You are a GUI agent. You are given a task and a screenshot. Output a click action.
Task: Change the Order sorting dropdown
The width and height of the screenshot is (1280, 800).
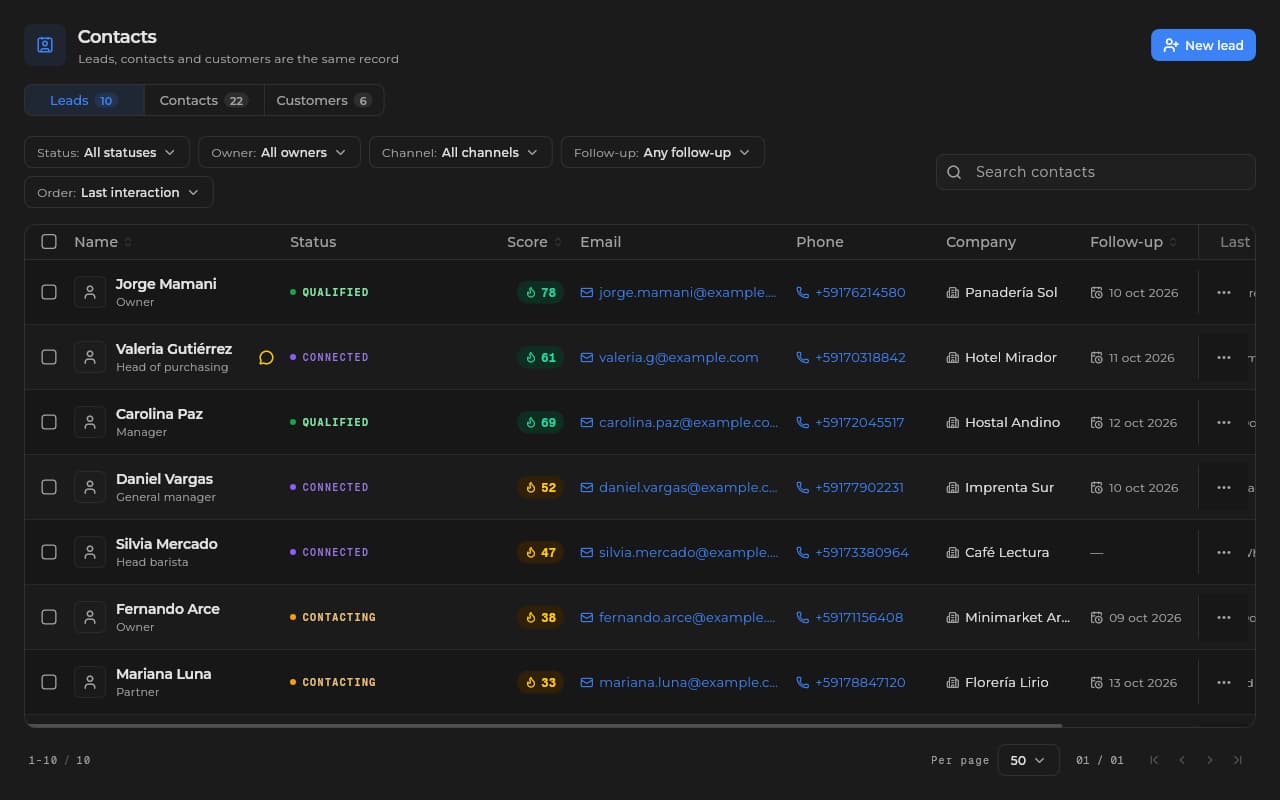(x=119, y=192)
